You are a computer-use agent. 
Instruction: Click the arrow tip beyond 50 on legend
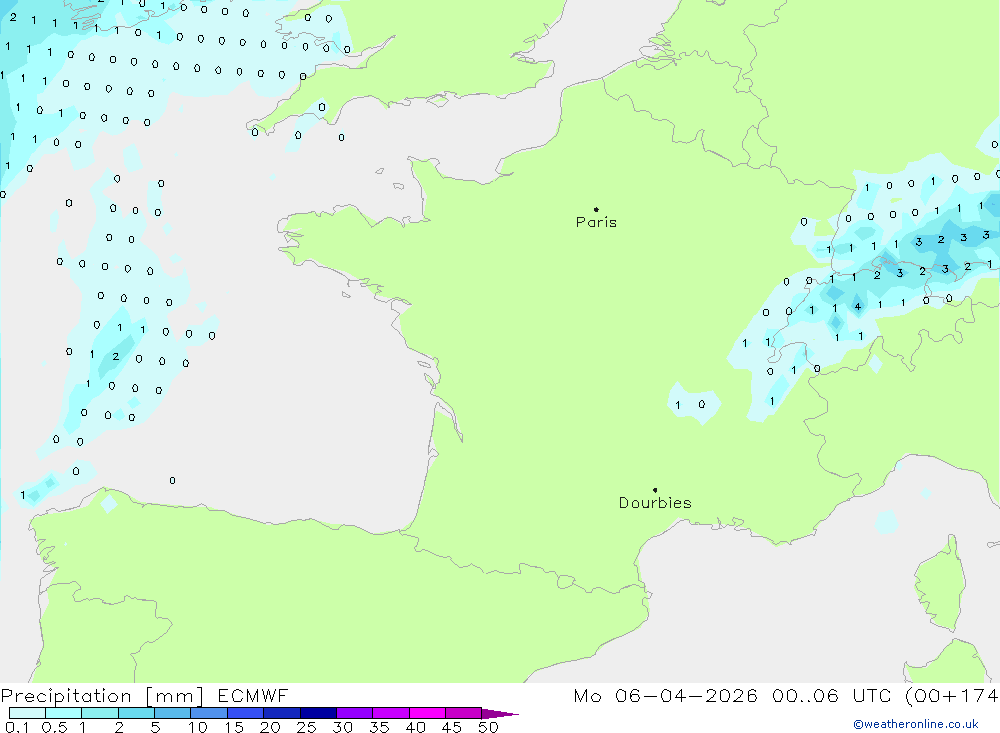coord(501,714)
